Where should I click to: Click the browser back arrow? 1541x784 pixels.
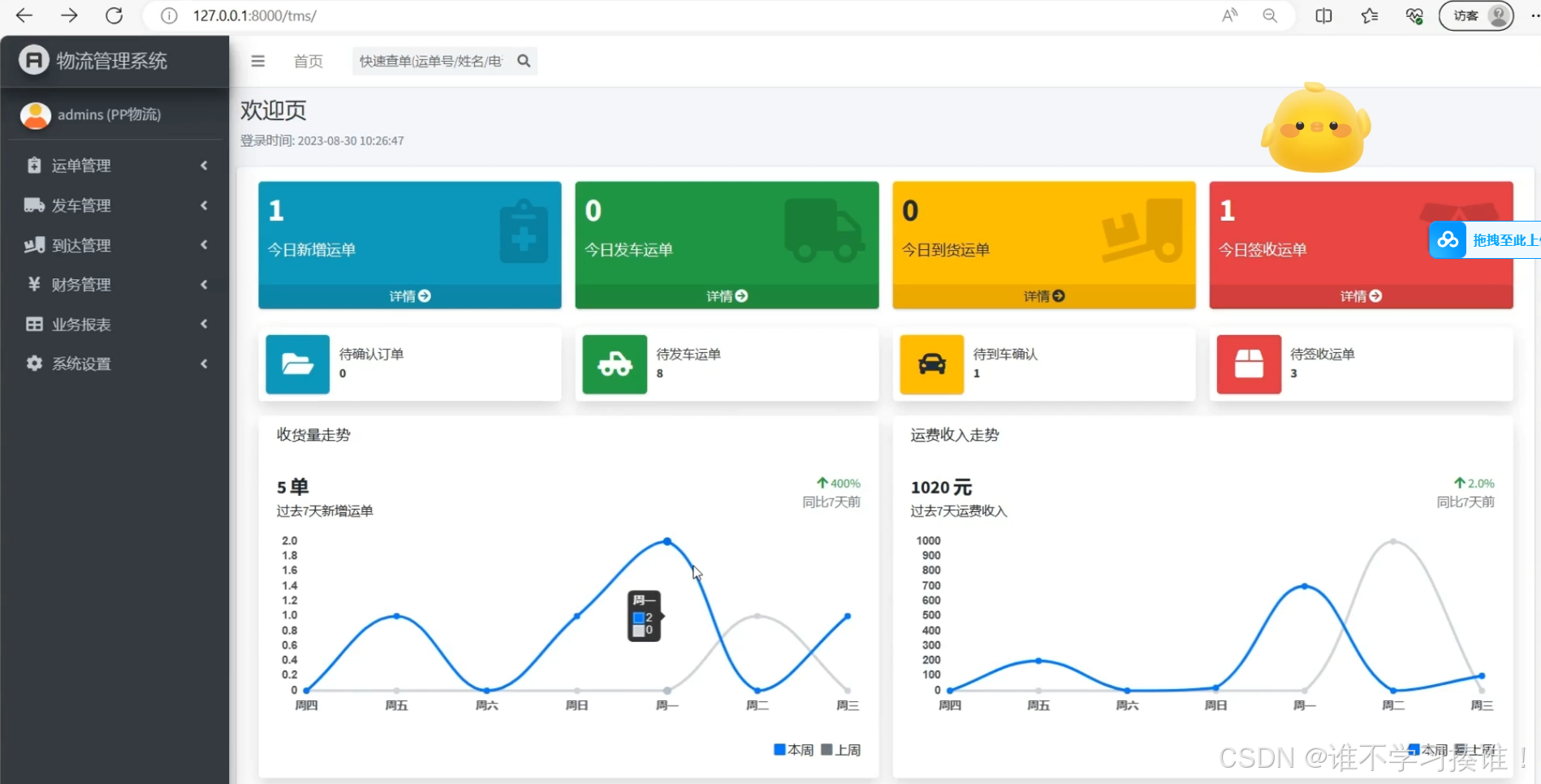24,15
